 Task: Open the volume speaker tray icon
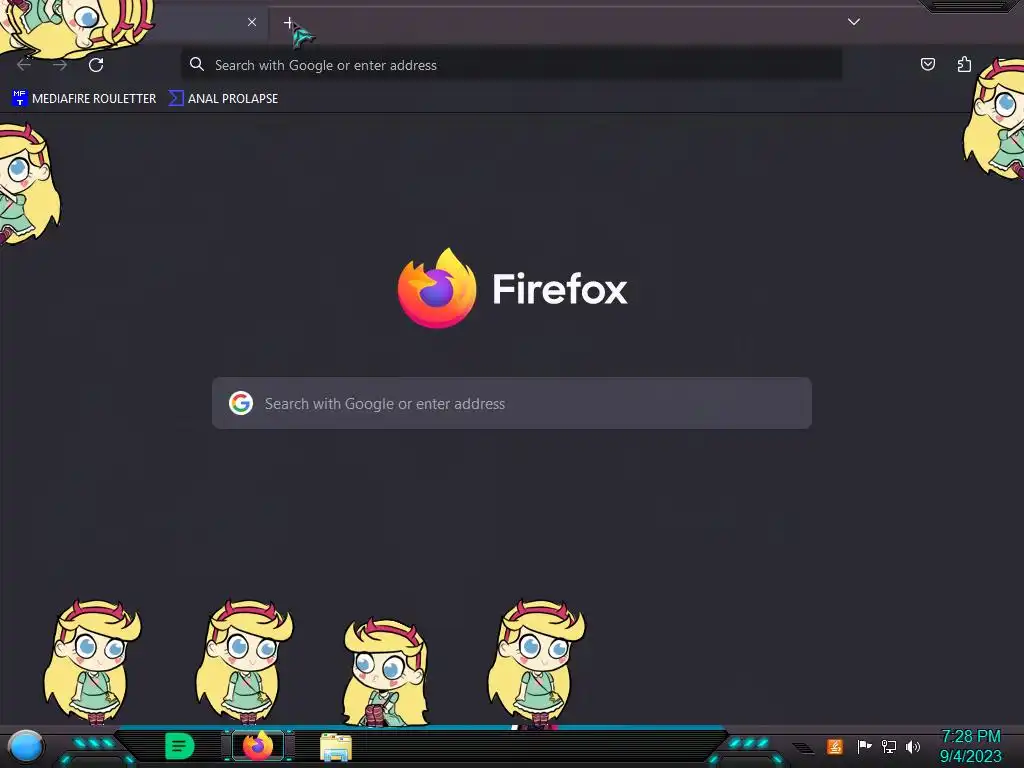click(x=913, y=746)
